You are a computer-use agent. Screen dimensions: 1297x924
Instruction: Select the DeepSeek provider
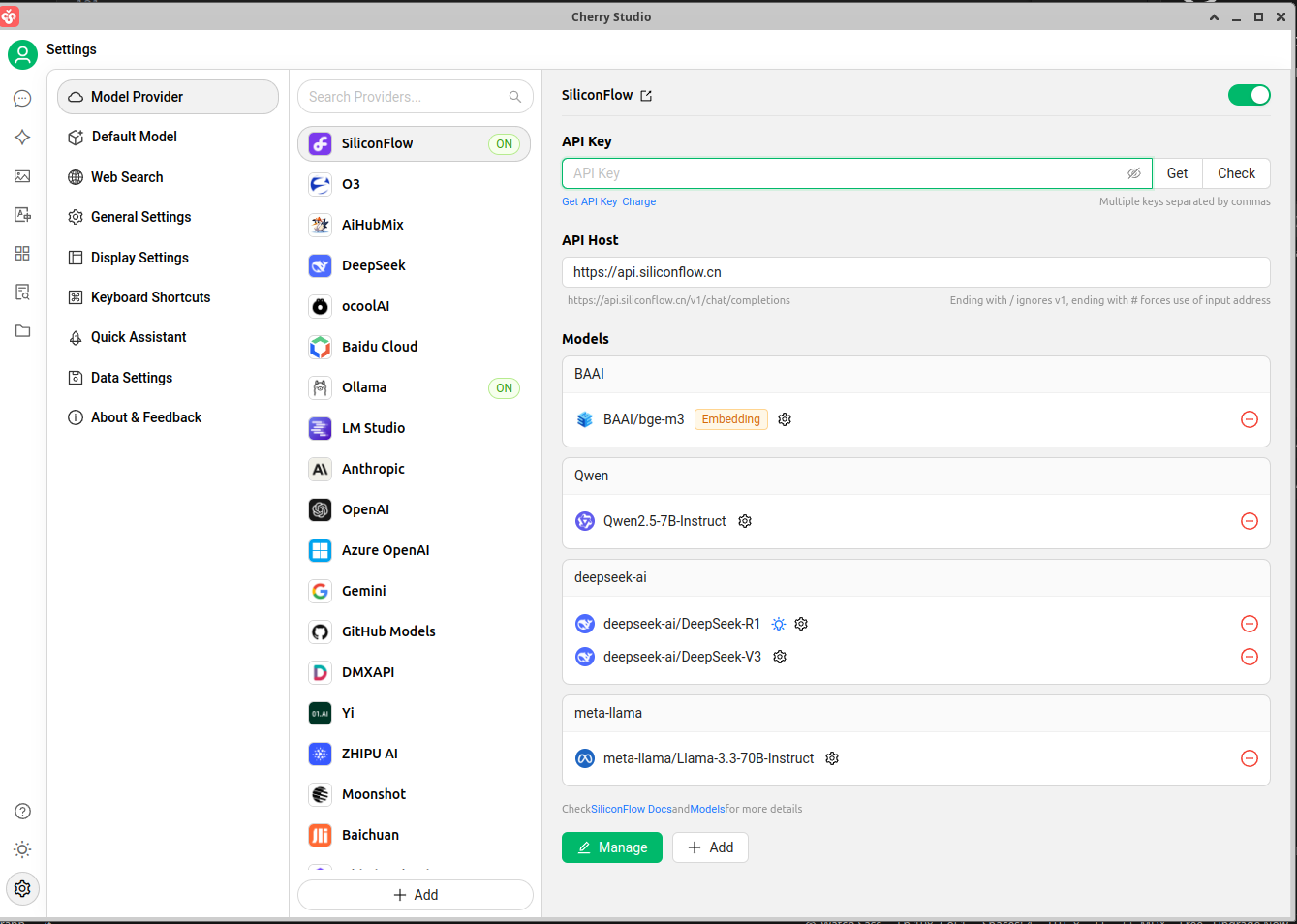[x=415, y=265]
